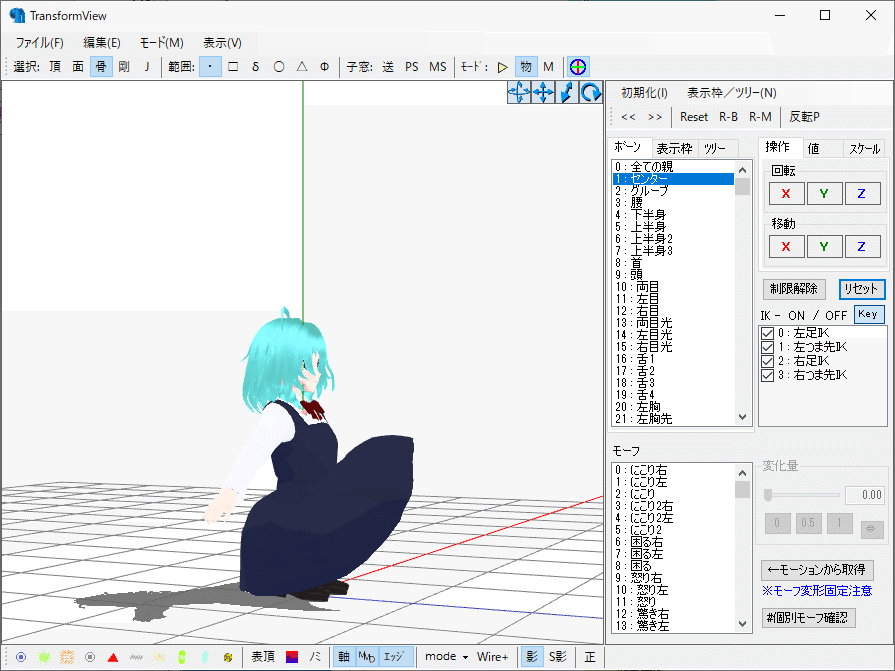Uncheck the 2 : 右足IK checkbox
This screenshot has height=671, width=895.
768,361
